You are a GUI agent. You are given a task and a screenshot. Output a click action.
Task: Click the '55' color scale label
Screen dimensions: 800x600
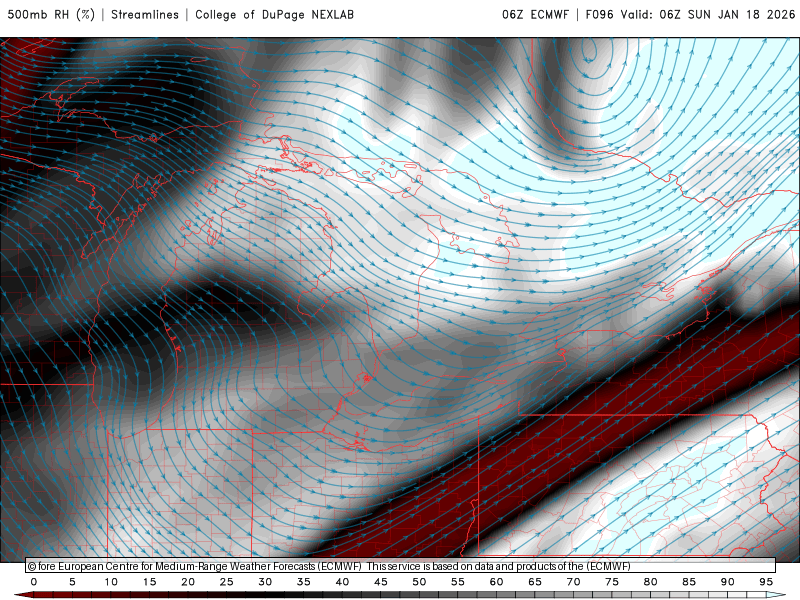(458, 582)
